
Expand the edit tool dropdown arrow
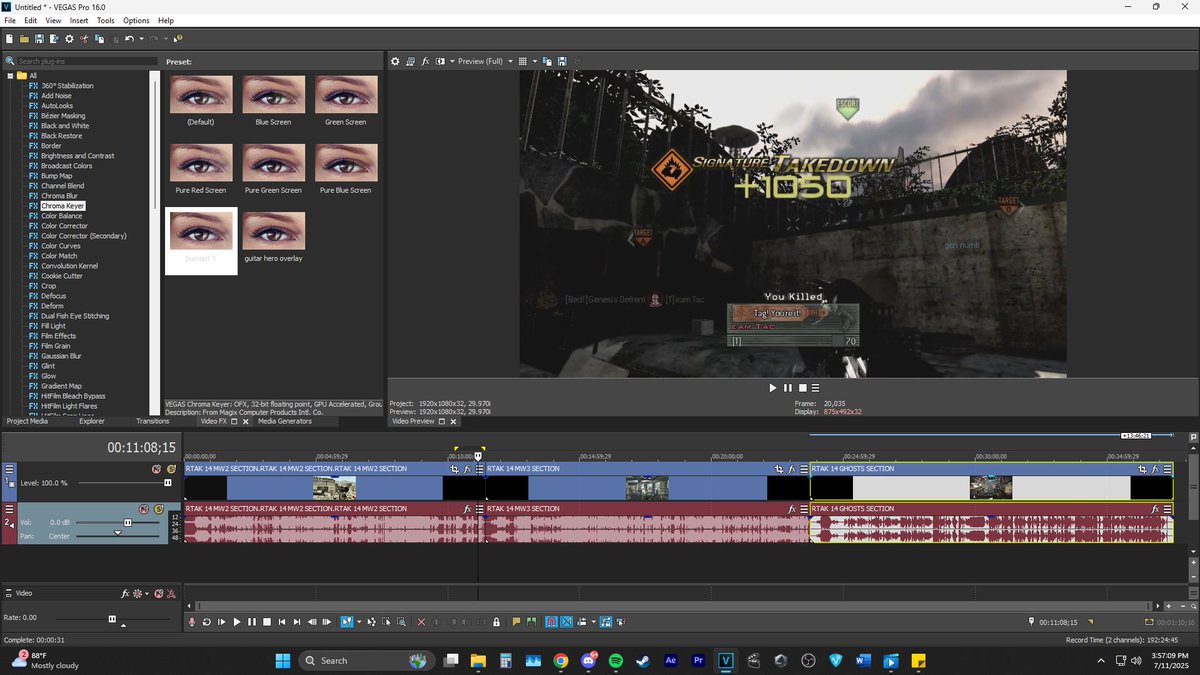click(x=358, y=621)
